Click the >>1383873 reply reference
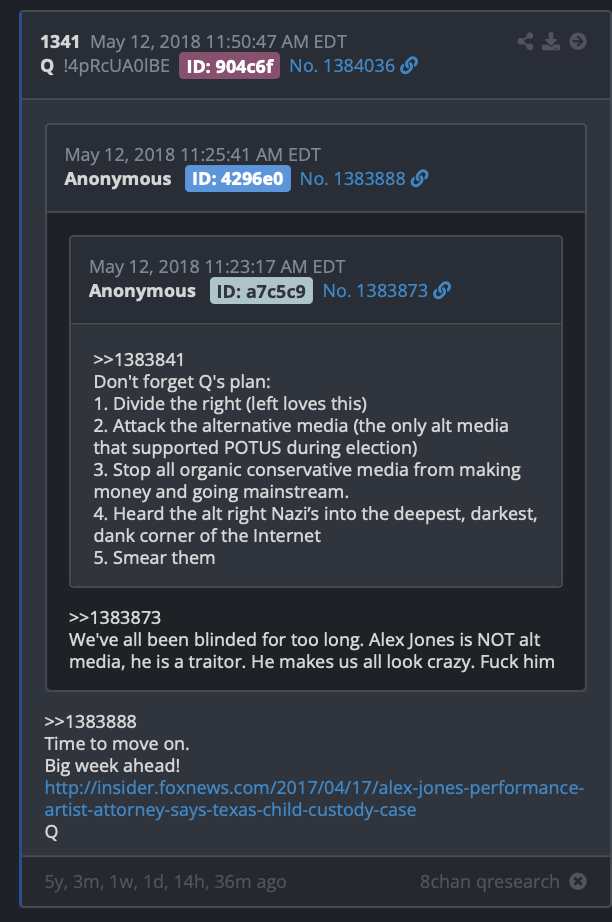 coord(115,617)
